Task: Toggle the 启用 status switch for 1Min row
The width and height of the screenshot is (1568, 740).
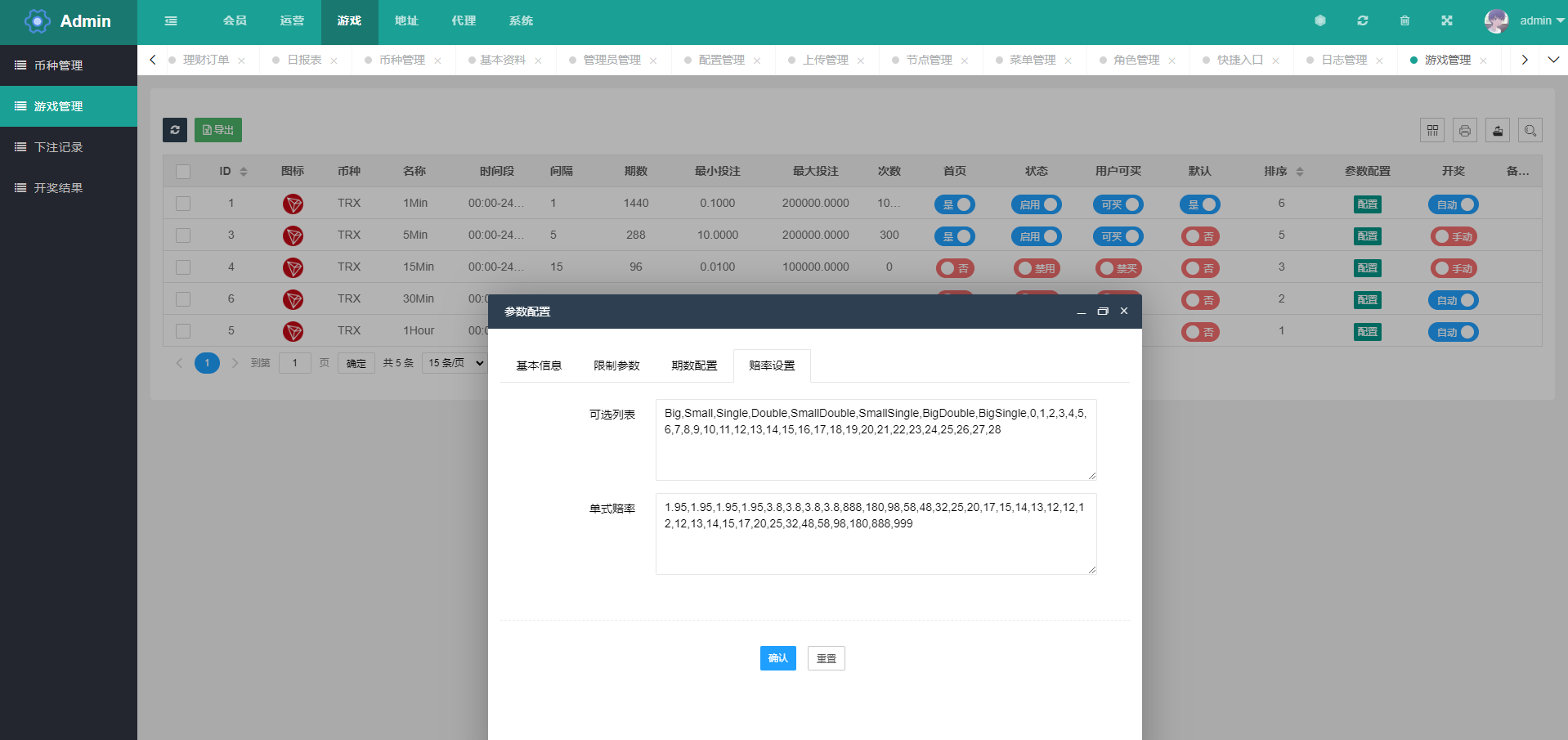Action: [1036, 204]
